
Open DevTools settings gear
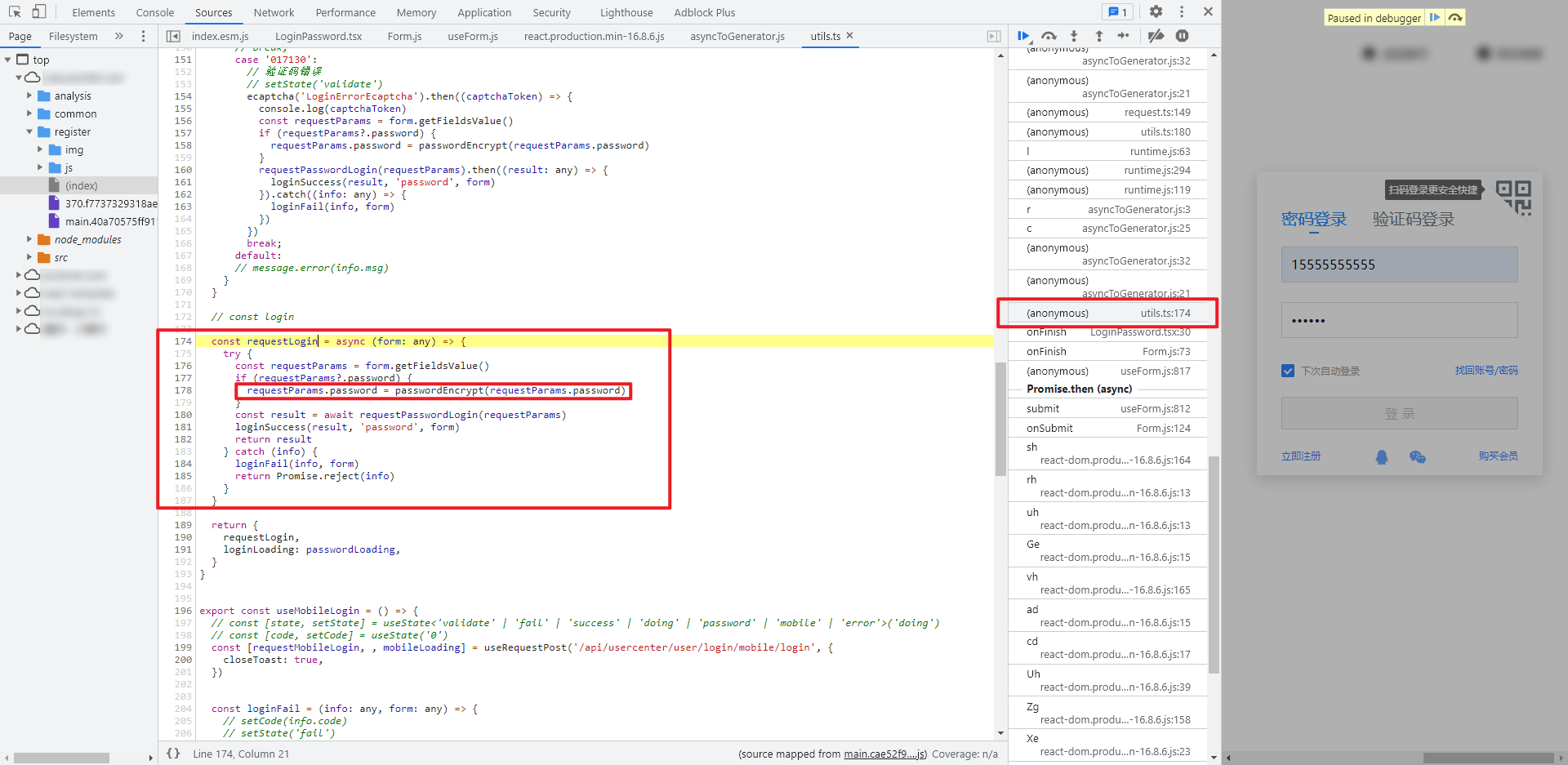(1156, 12)
